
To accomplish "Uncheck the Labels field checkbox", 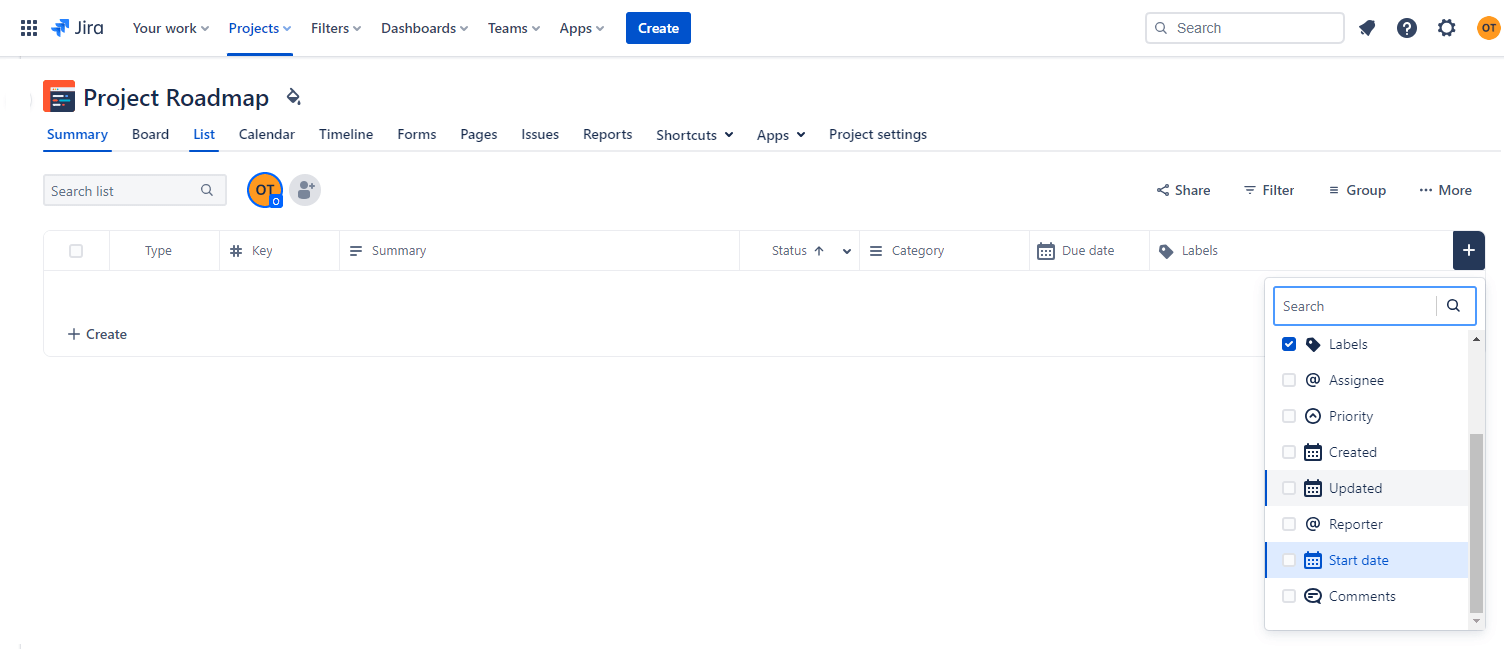I will 1289,343.
